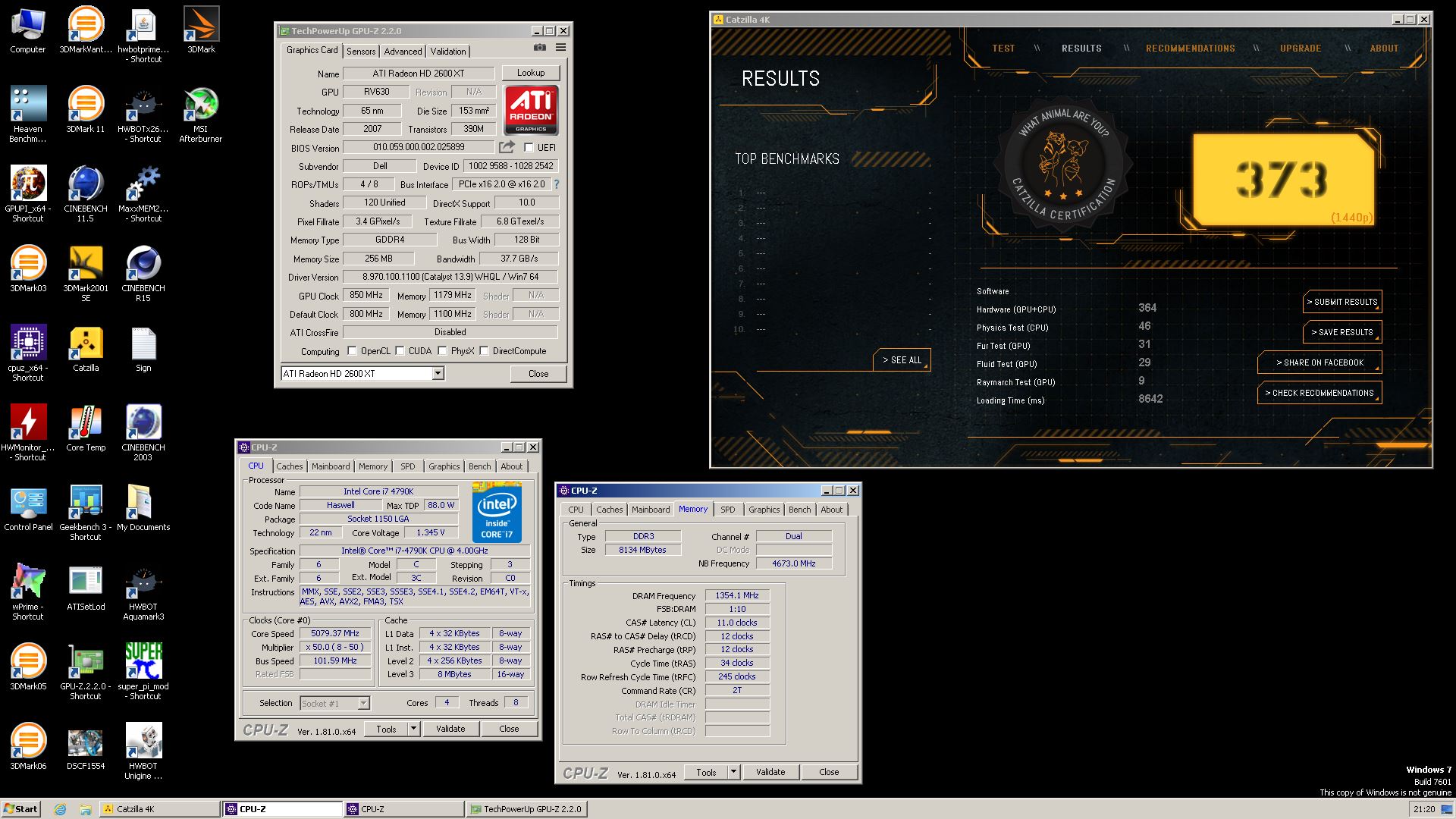Launch the MaxxMEM2 shortcut icon
This screenshot has height=819, width=1456.
[143, 194]
